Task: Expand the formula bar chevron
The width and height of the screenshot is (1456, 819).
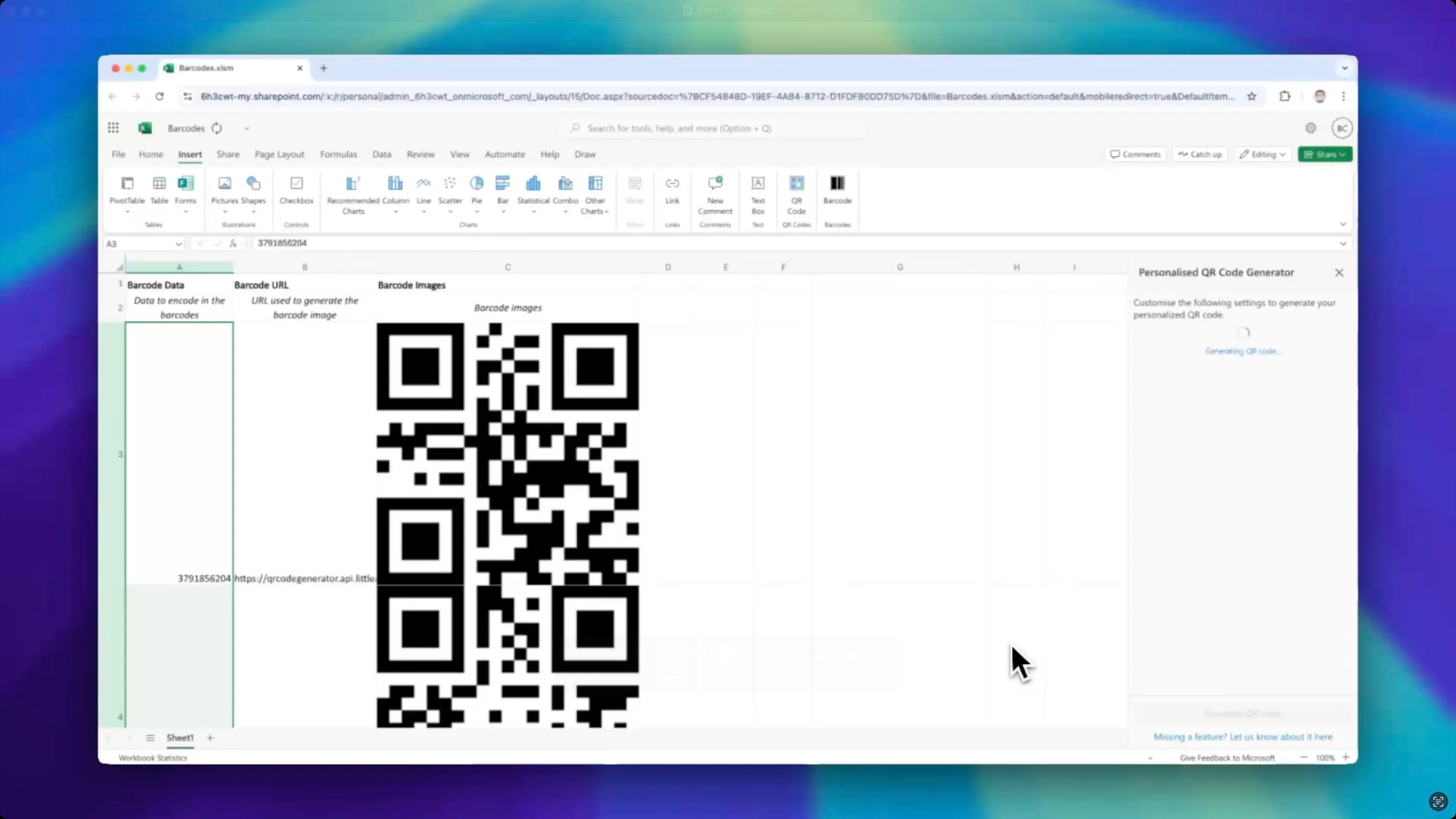Action: (1343, 243)
